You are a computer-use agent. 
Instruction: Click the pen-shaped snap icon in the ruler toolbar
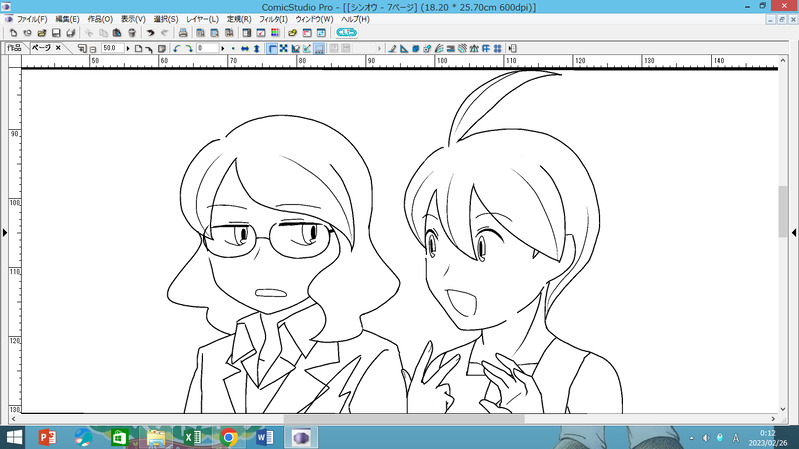pos(392,48)
